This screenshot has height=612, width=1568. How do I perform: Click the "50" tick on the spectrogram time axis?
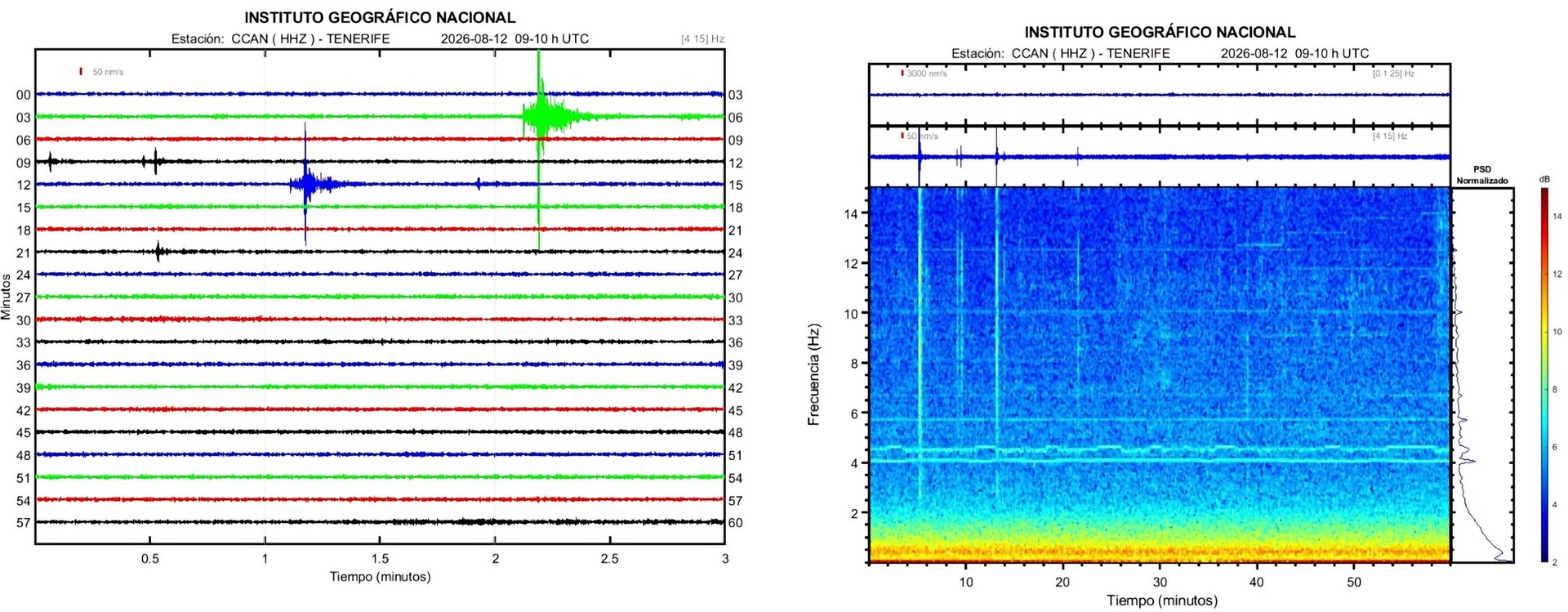tap(1354, 582)
